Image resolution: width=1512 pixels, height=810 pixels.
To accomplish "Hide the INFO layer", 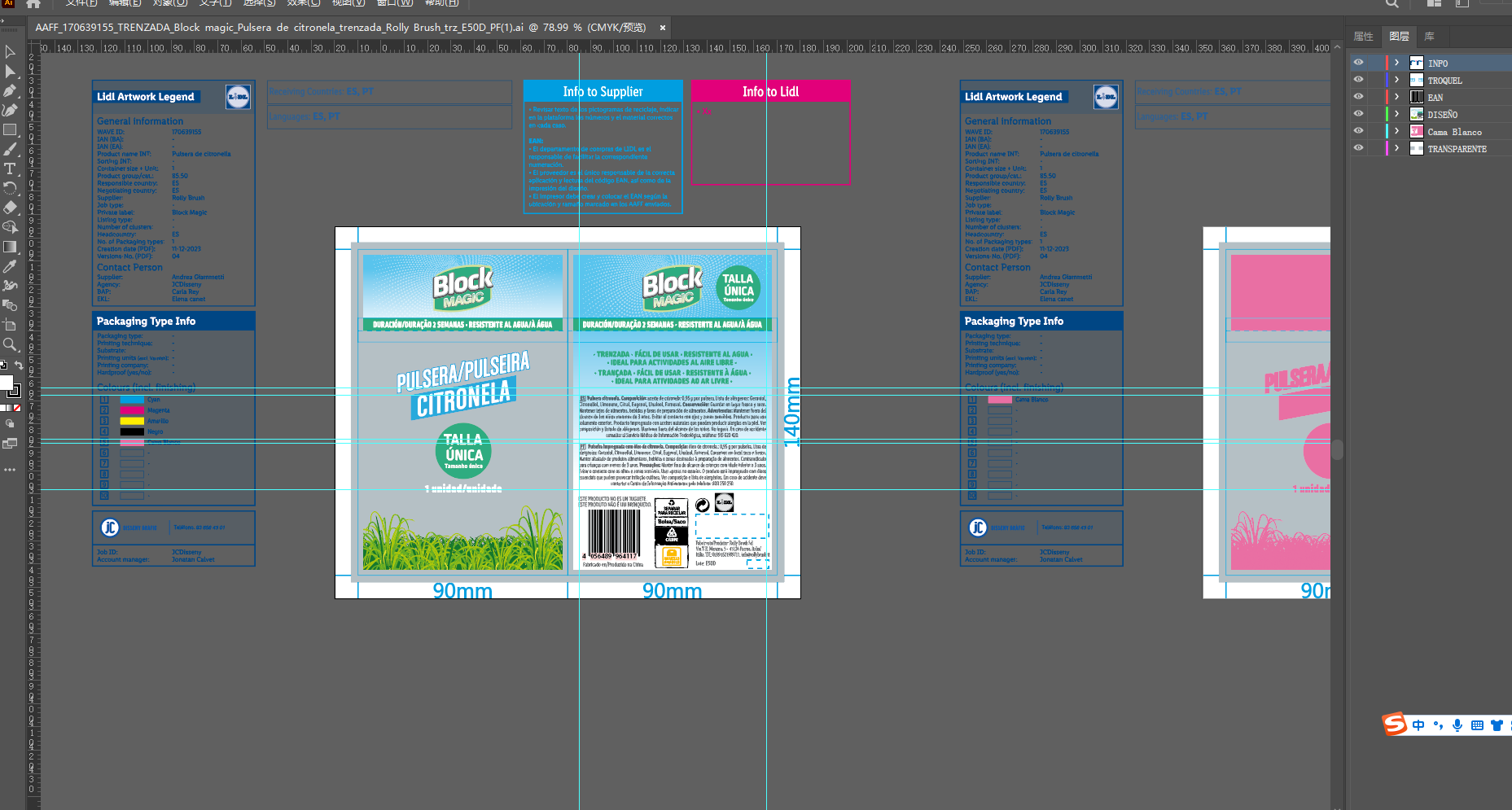I will tap(1358, 63).
